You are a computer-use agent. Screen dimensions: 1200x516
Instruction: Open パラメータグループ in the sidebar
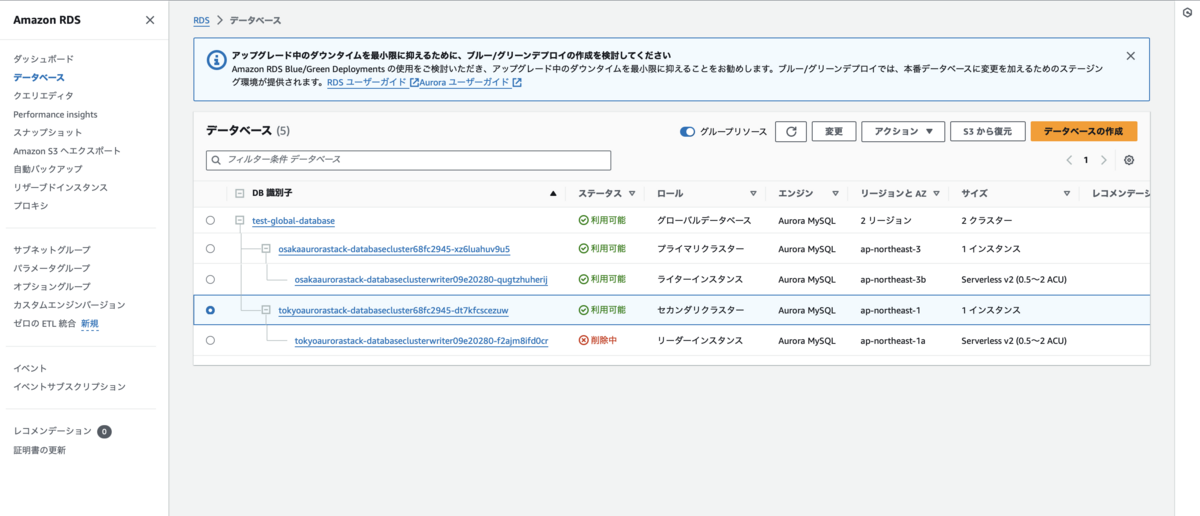(x=52, y=268)
